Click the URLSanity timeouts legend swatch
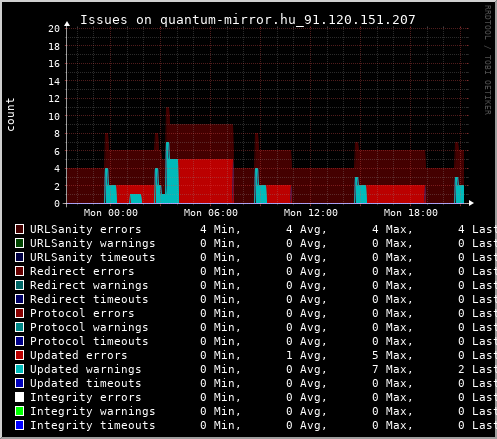This screenshot has height=439, width=497. pos(20,257)
